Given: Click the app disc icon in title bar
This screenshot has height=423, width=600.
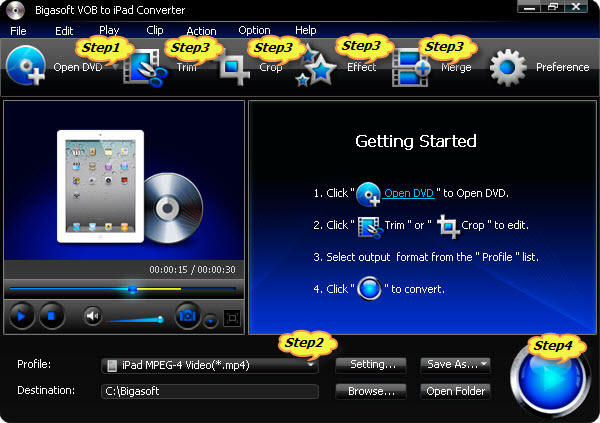Looking at the screenshot, I should [x=15, y=10].
